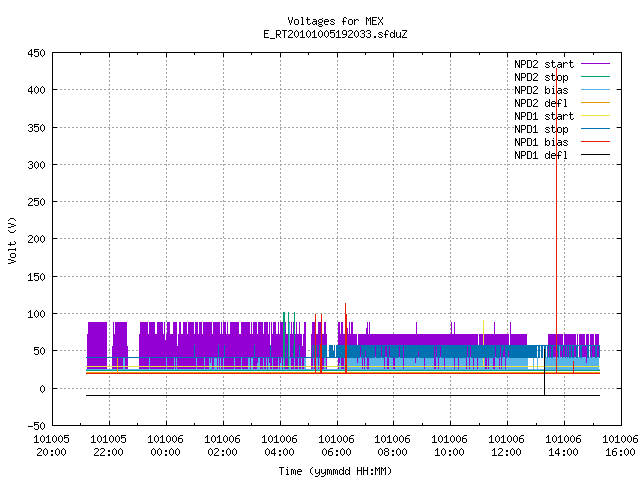
Task: Click the '101006 00:00' time tick label
Action: [x=165, y=445]
